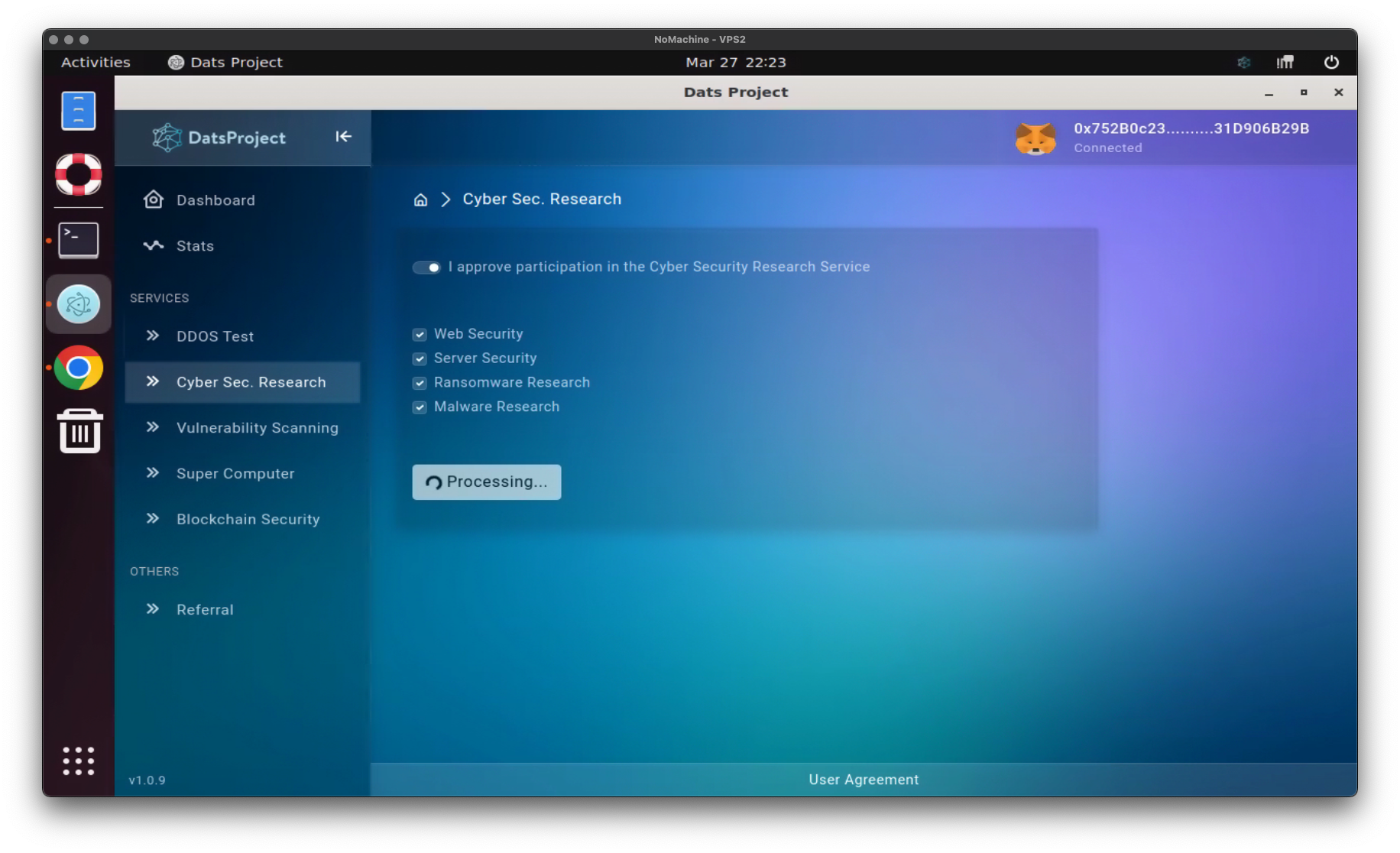Expand the Blockchain Security chevron
This screenshot has height=853, width=1400.
(153, 519)
